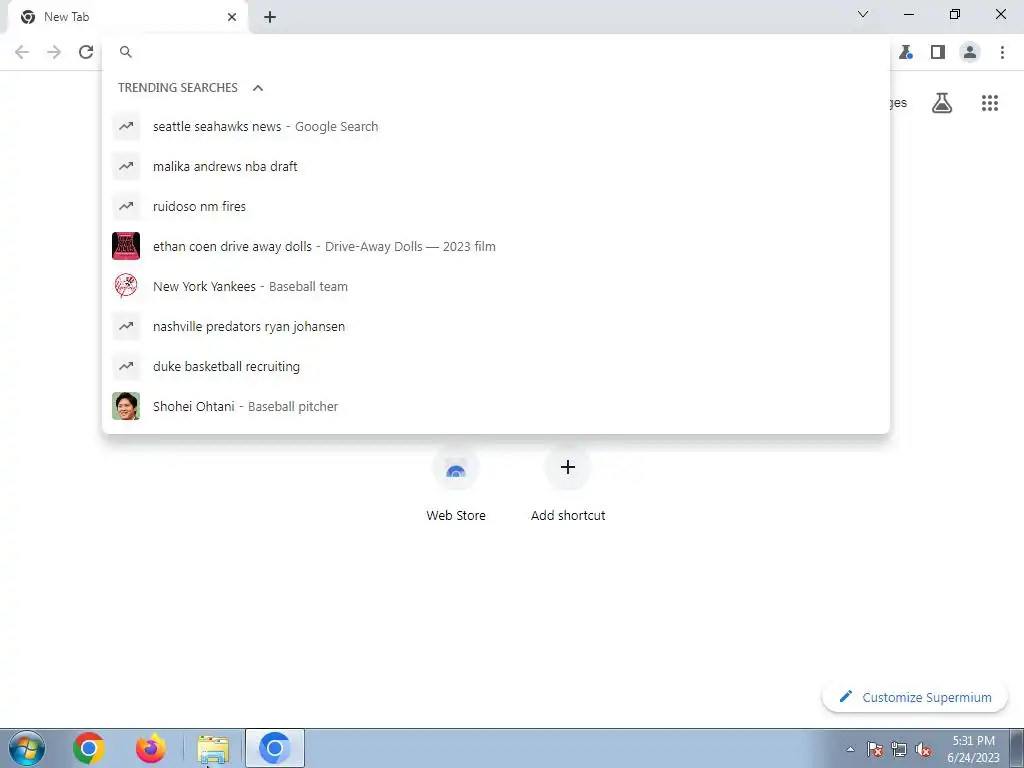Pick suggestion ruidoso nm fires
The height and width of the screenshot is (768, 1024).
(x=496, y=206)
